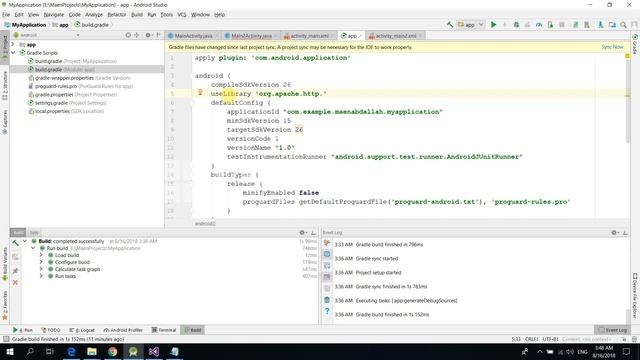This screenshot has height=360, width=640.
Task: Click the help question mark in Event Log
Action: 327,311
